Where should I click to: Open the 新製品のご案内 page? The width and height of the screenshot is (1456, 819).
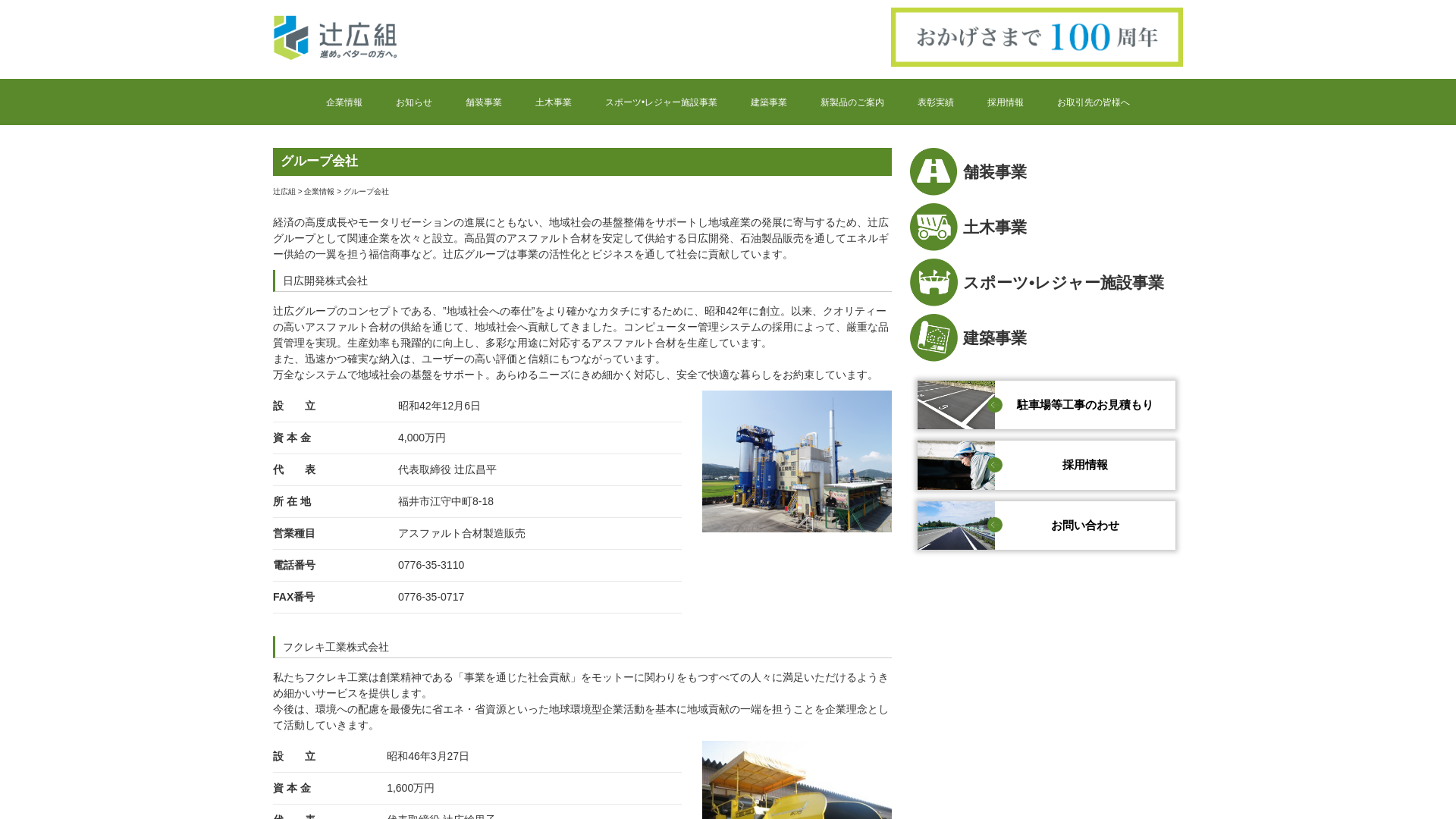852,102
